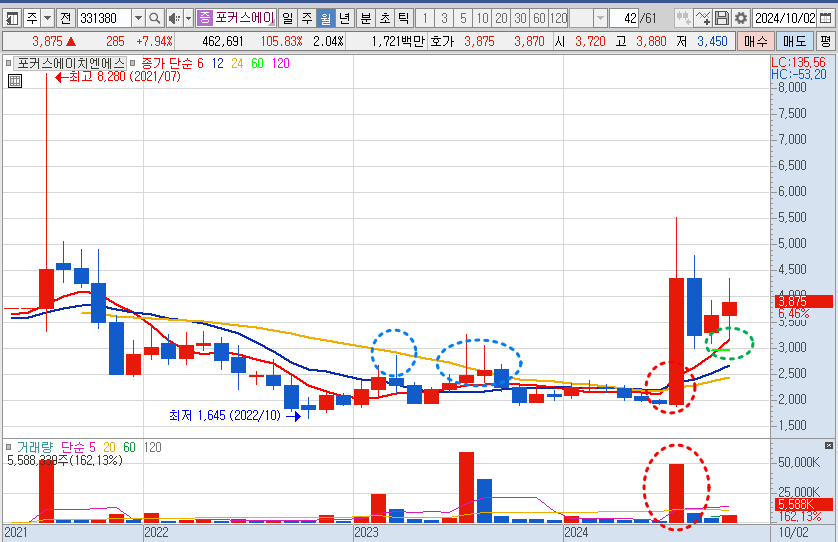Select the 일 daily chart period
This screenshot has width=838, height=542.
pos(288,19)
